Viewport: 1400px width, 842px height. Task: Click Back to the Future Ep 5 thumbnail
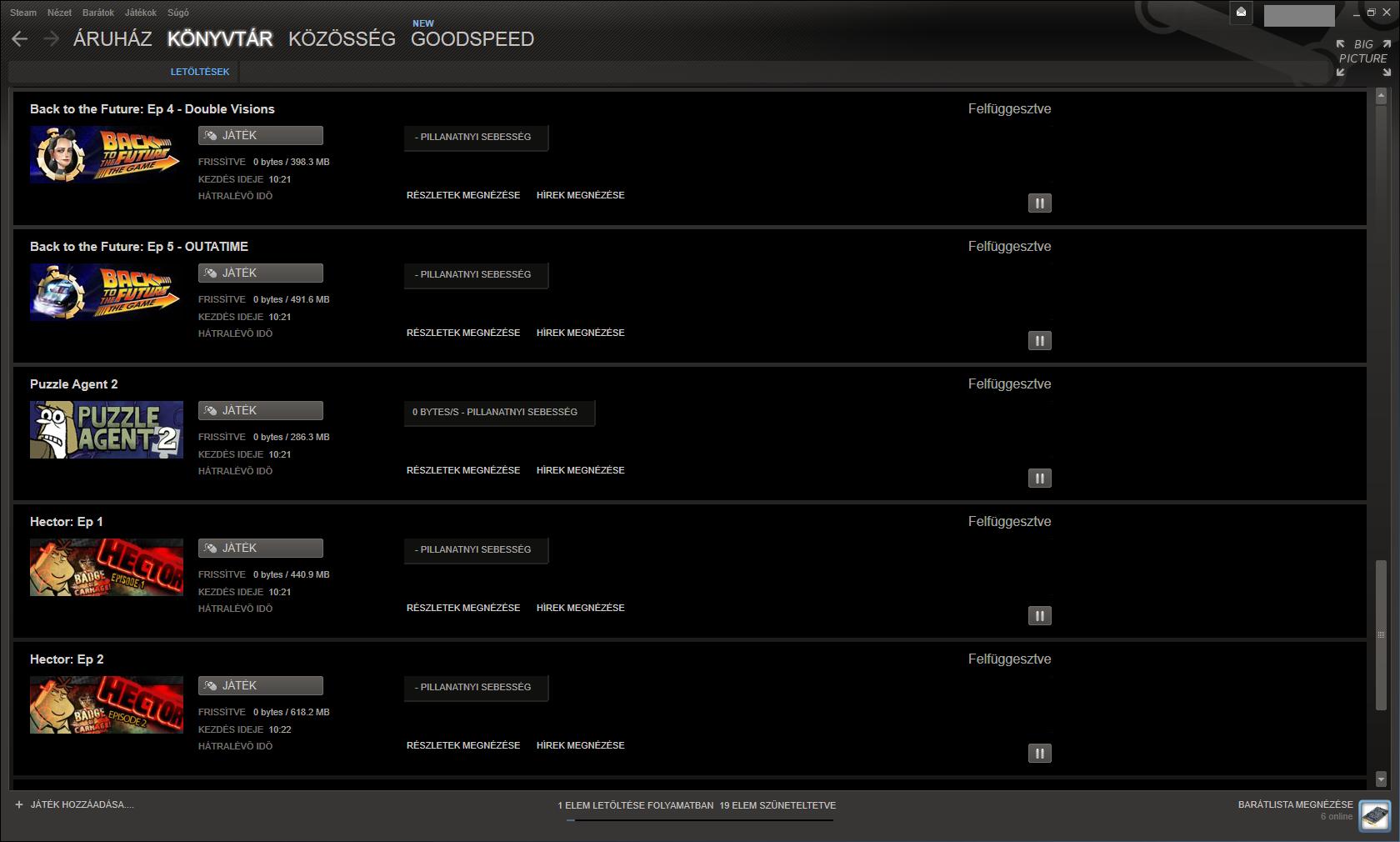click(107, 292)
